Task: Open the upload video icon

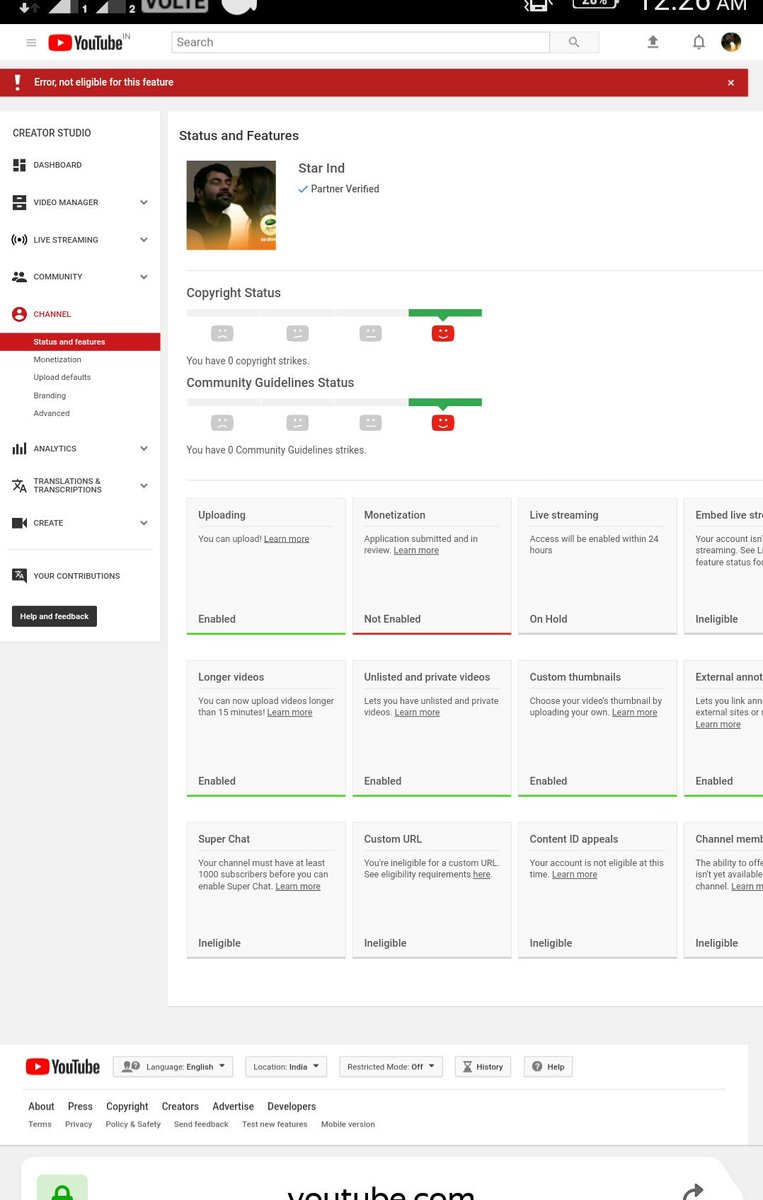Action: point(653,42)
